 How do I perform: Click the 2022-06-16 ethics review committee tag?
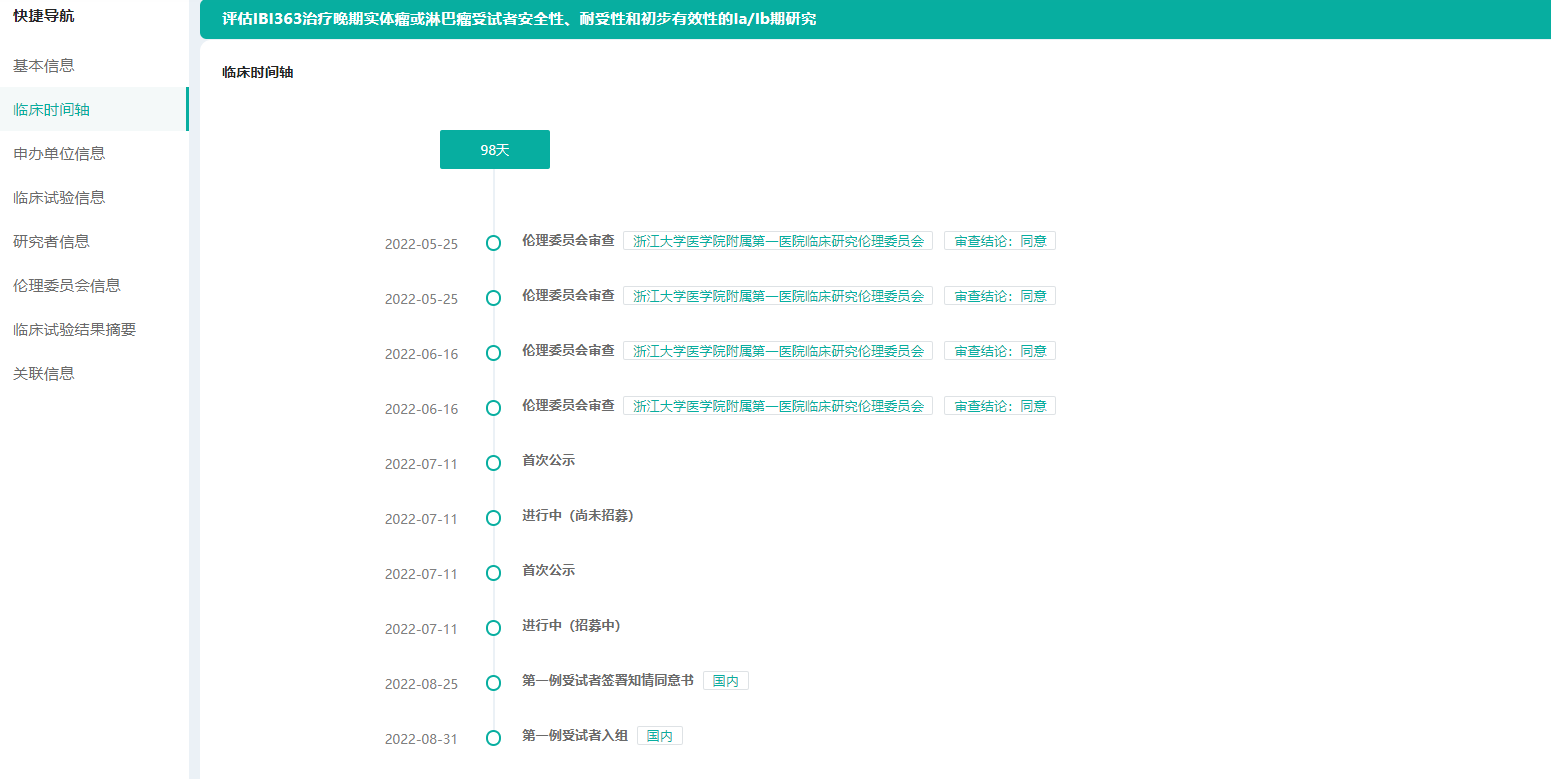point(778,350)
